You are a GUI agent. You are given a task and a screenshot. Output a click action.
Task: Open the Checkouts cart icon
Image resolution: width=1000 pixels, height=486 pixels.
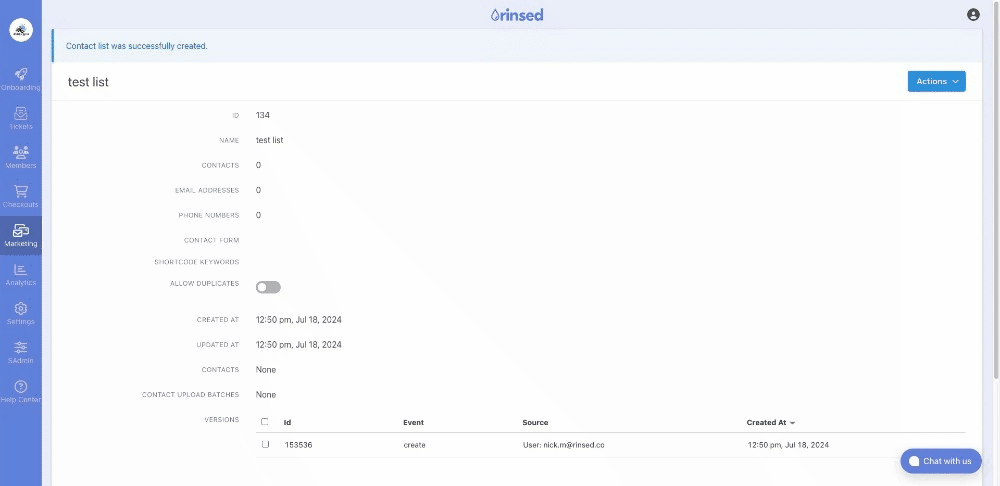click(x=20, y=191)
